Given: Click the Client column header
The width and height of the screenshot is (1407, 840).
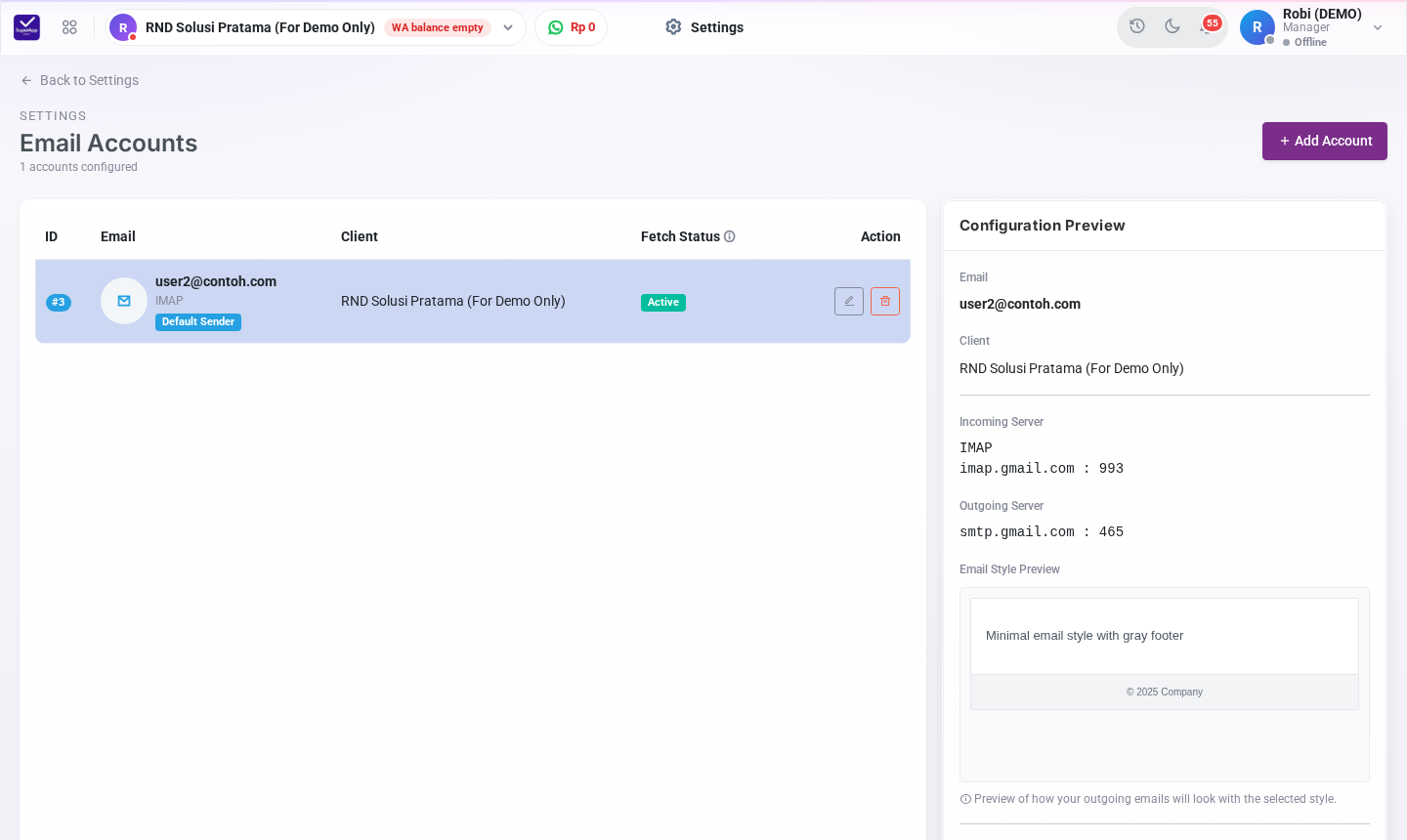Looking at the screenshot, I should tap(360, 236).
